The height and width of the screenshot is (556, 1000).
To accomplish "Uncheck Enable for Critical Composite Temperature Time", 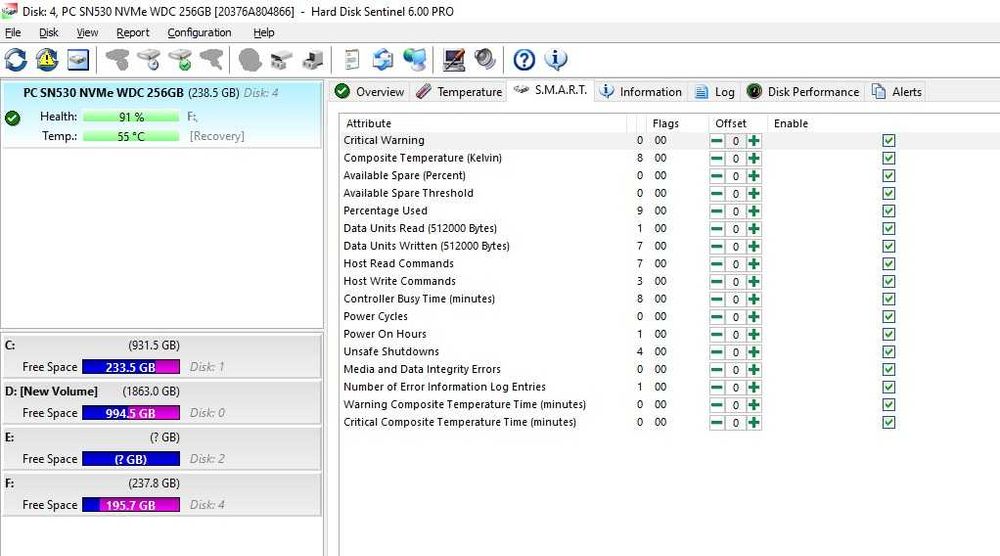I will (x=888, y=423).
